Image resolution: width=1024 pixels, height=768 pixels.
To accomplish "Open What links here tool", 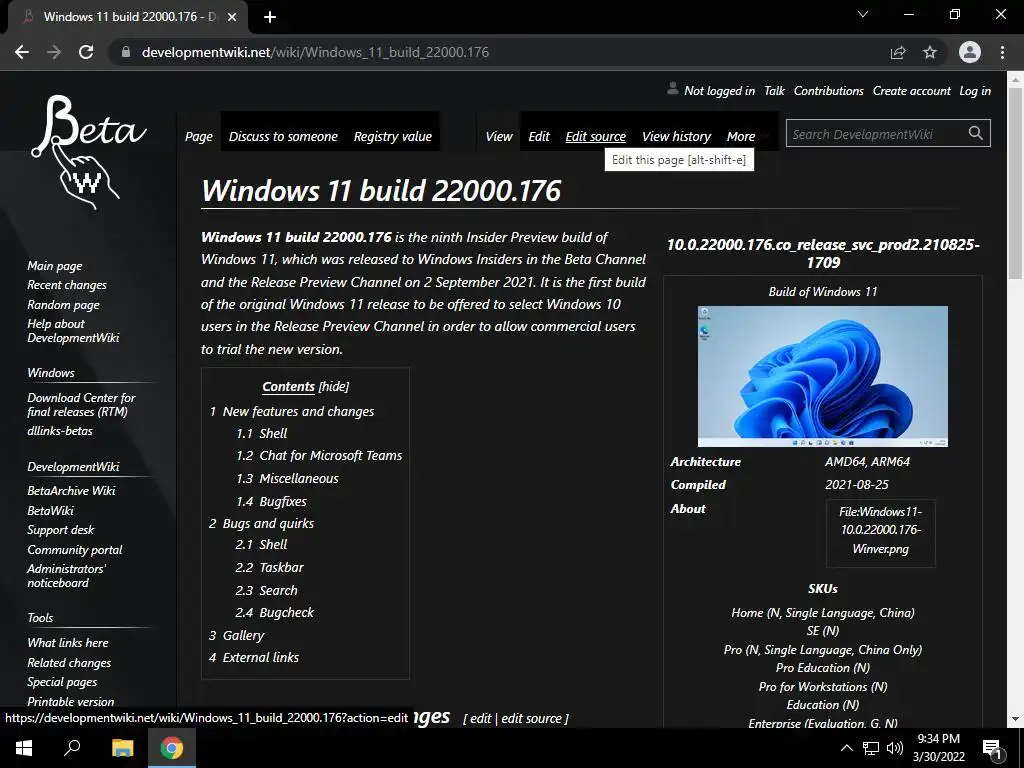I will coord(68,643).
